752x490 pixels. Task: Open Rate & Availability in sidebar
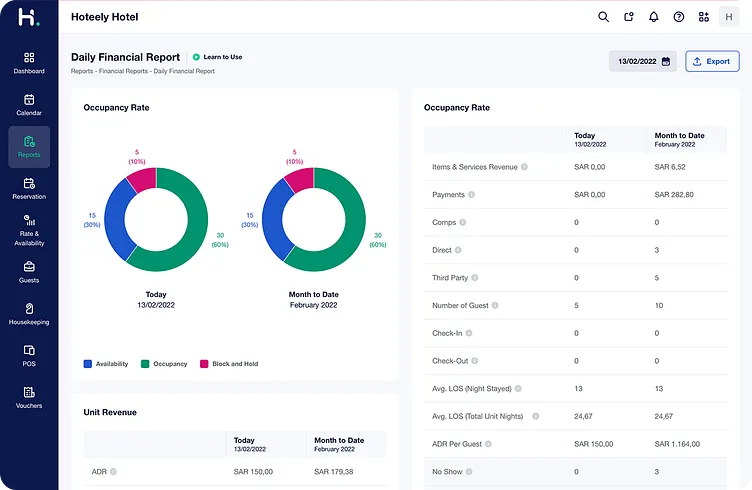29,230
